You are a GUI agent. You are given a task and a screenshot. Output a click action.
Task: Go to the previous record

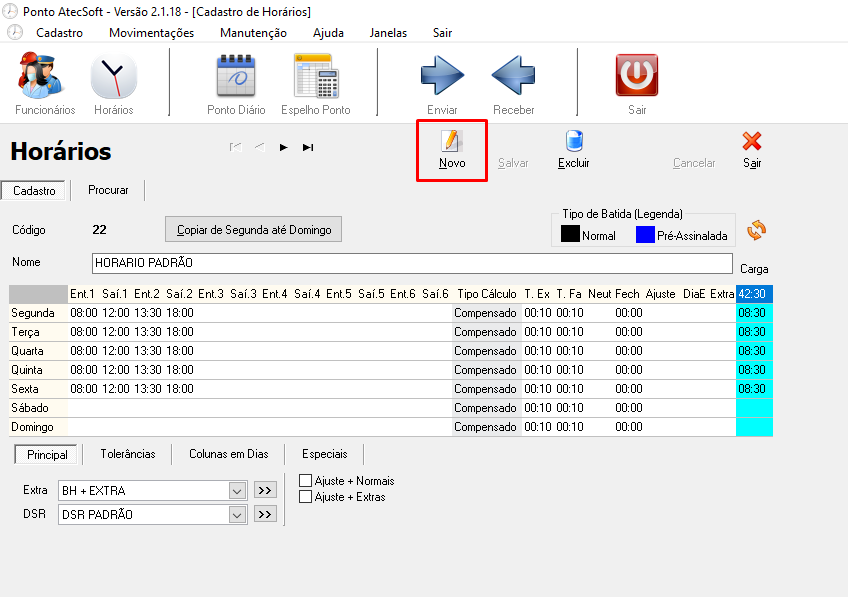point(260,147)
